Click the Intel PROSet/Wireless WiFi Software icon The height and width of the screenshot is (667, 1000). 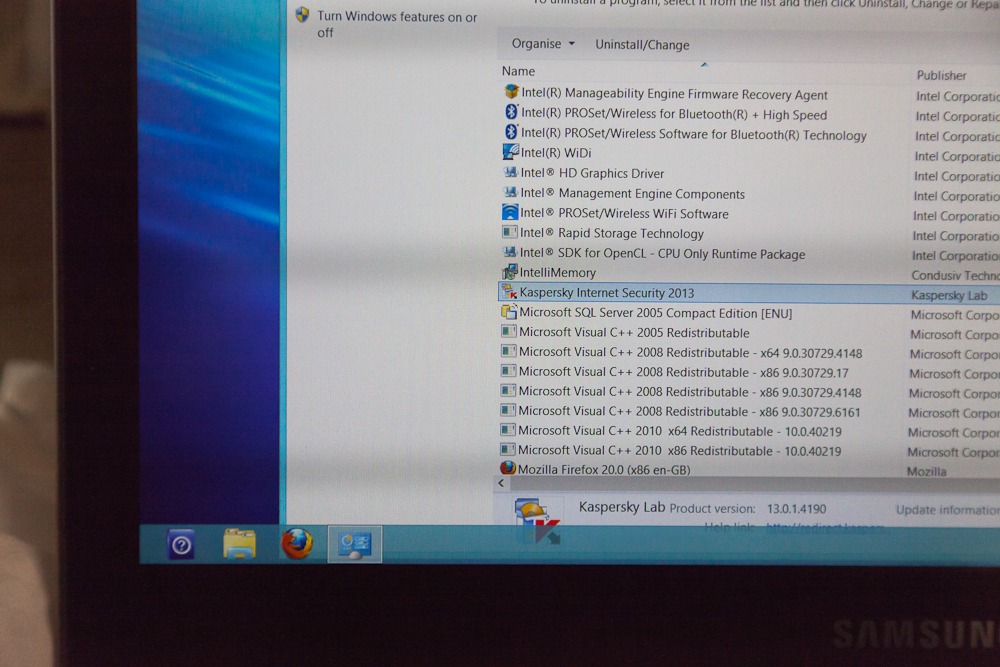(510, 212)
